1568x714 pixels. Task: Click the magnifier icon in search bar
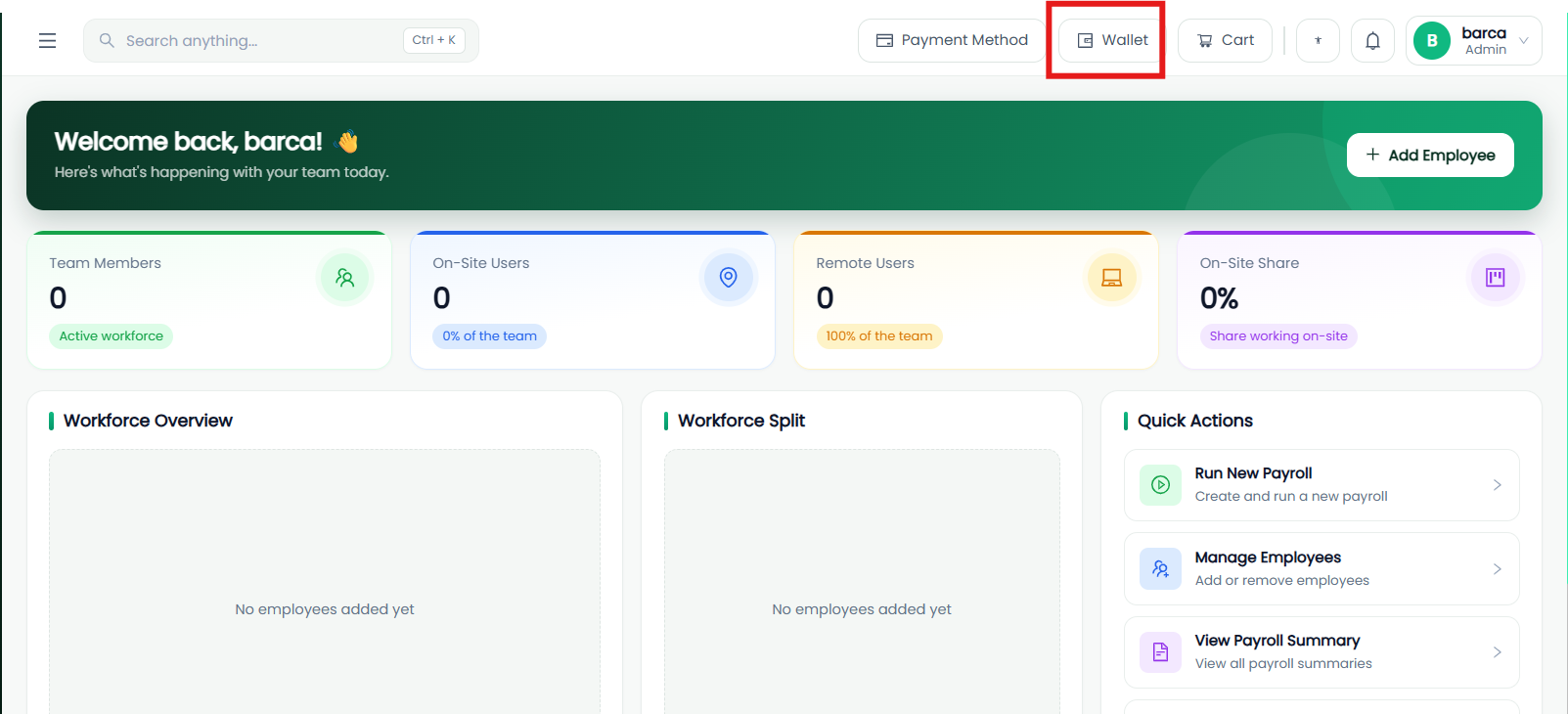pos(107,41)
